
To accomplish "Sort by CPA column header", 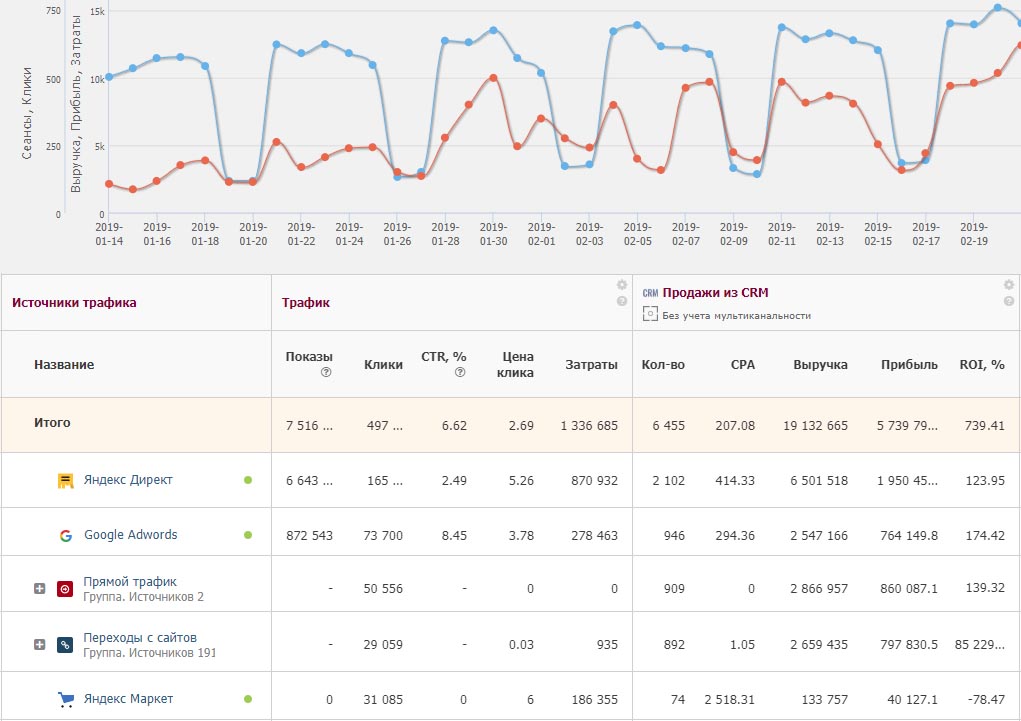I will point(742,364).
